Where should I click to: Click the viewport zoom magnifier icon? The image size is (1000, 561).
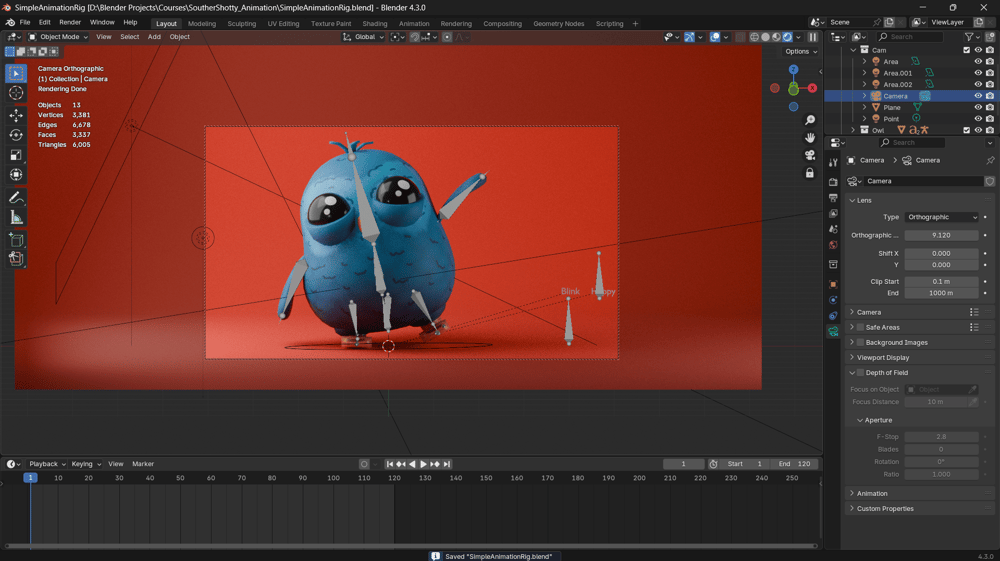pyautogui.click(x=810, y=120)
